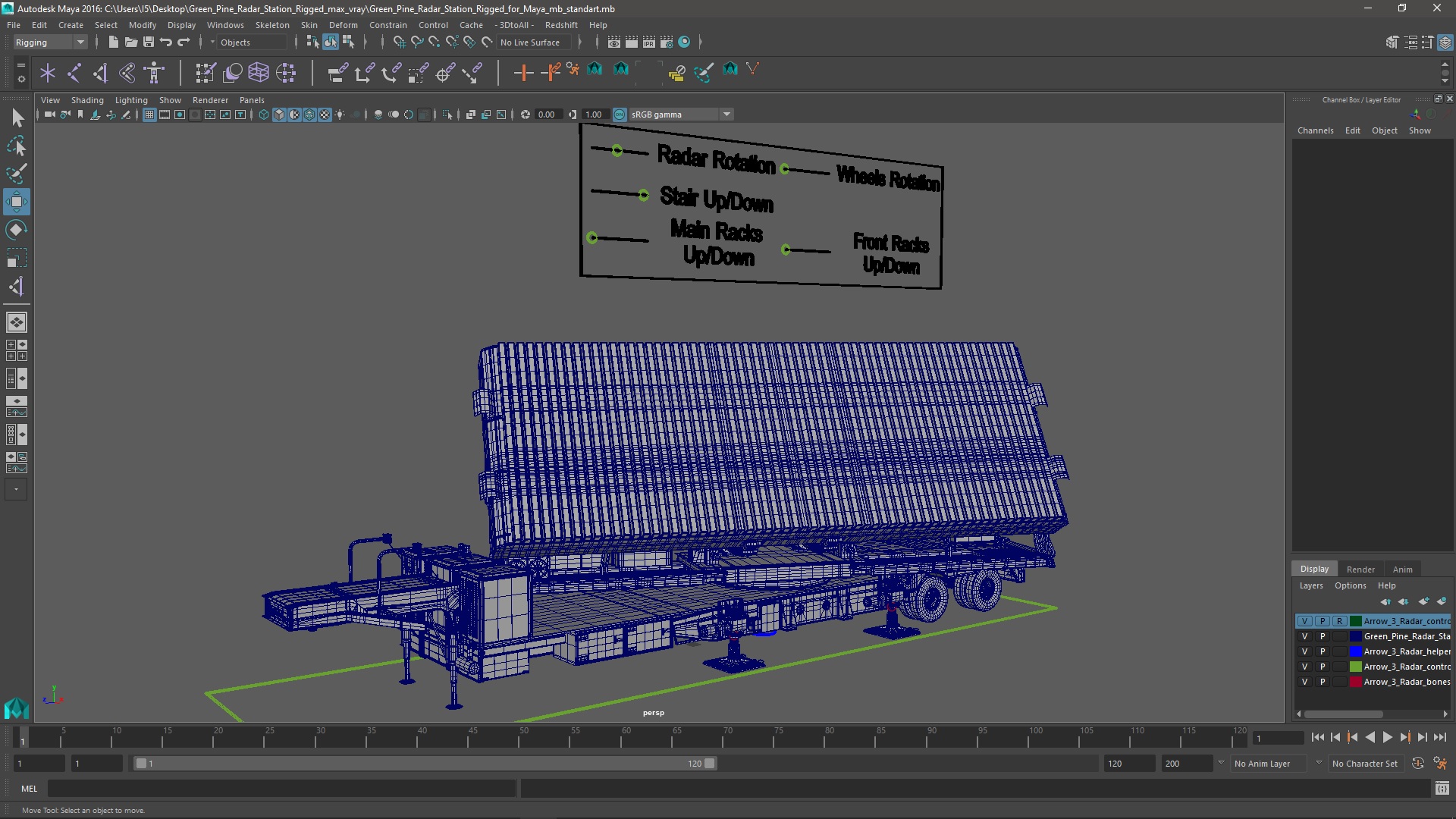Click the Parent Constraint shelf icon
The height and width of the screenshot is (819, 1456).
(338, 73)
